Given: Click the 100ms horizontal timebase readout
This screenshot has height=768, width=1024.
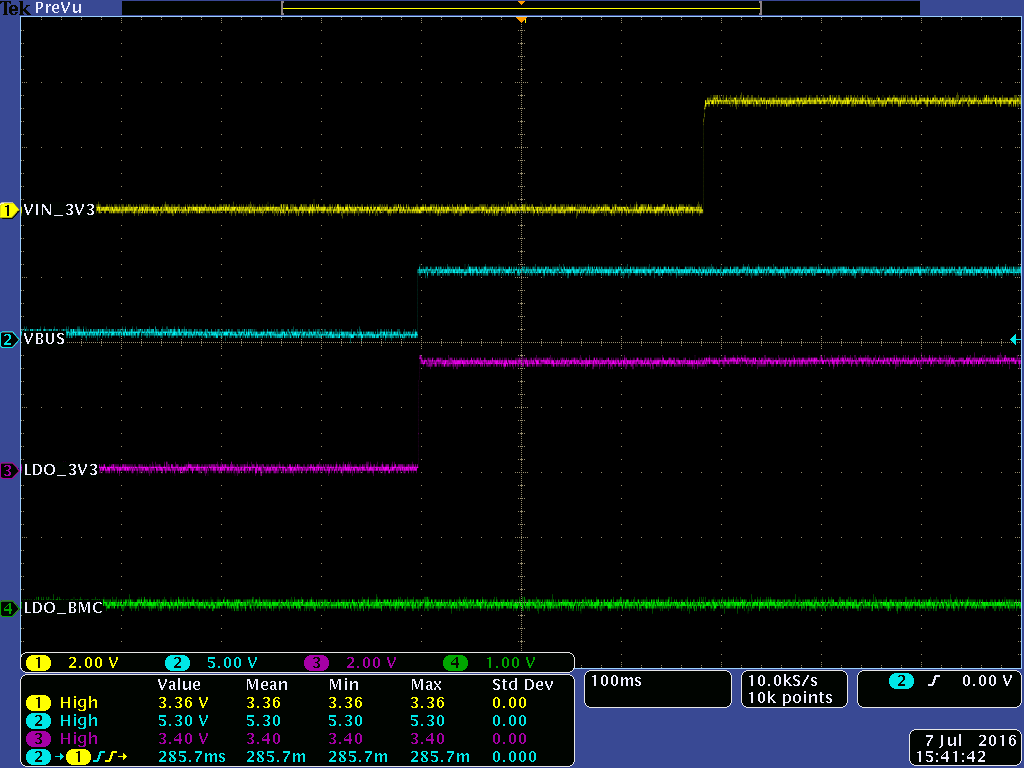Looking at the screenshot, I should 616,681.
